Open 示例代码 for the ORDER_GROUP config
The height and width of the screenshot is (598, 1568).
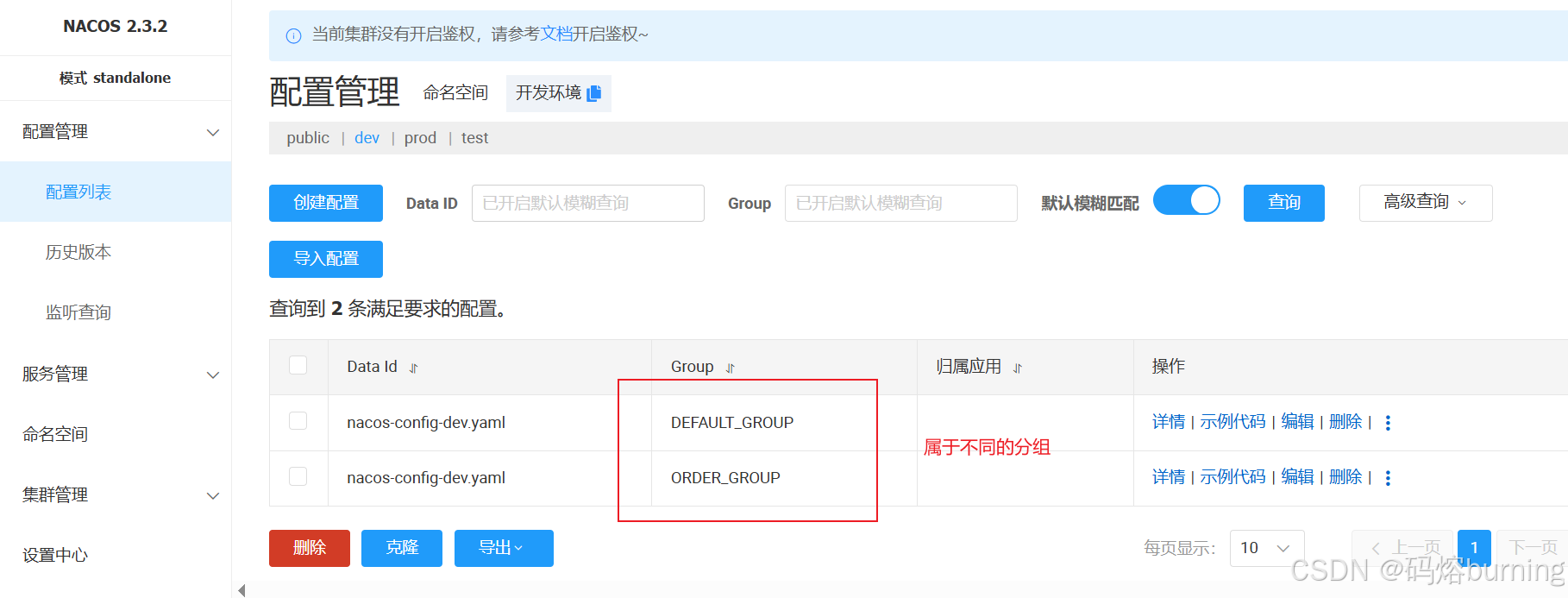click(x=1232, y=477)
